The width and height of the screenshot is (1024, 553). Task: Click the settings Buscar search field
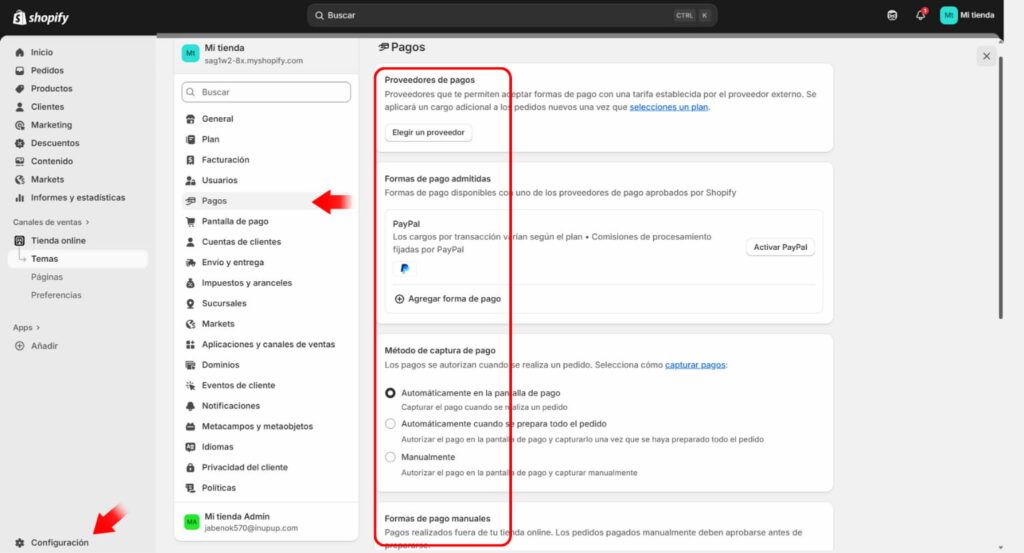tap(266, 92)
